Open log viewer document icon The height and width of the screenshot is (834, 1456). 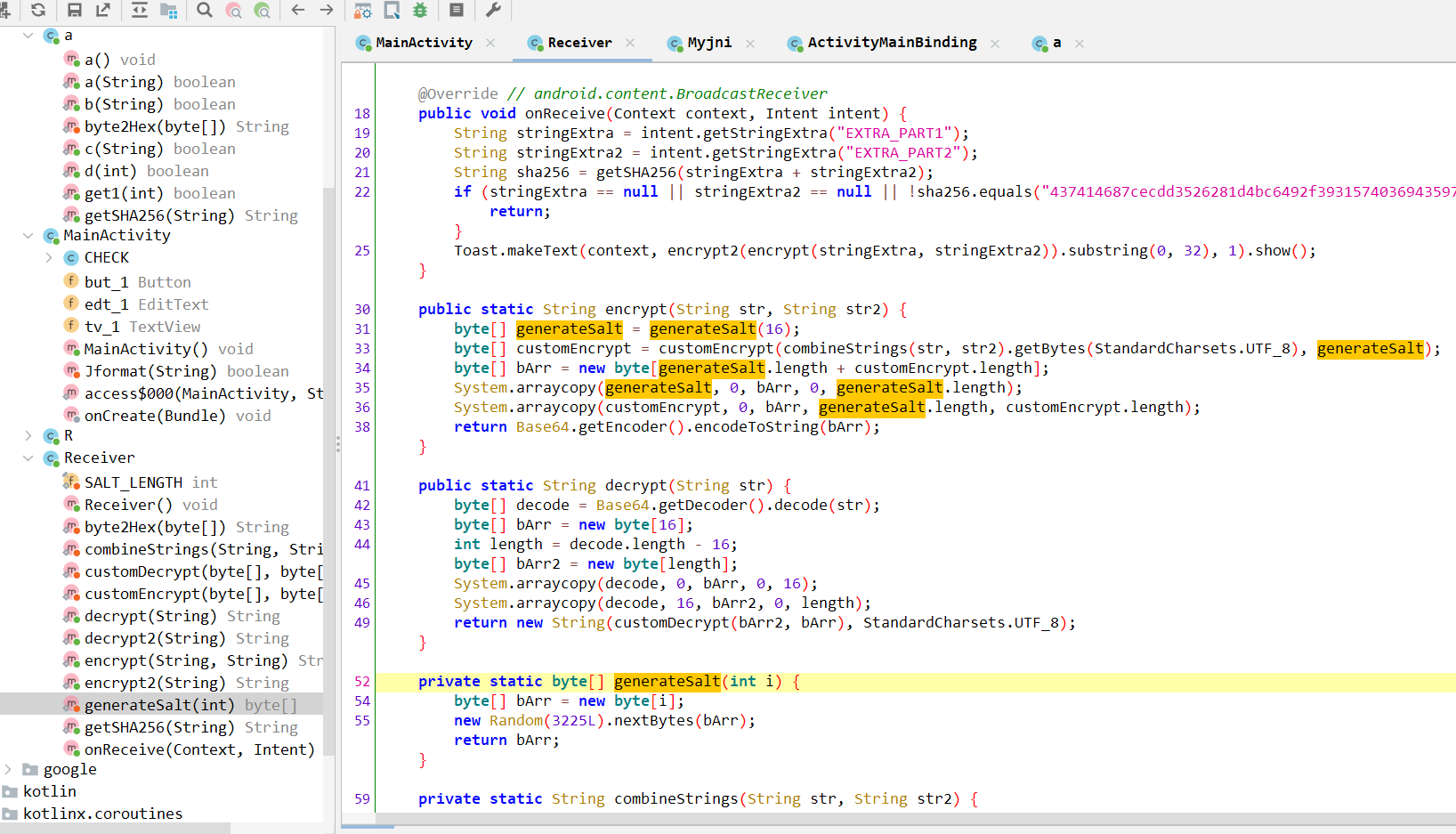(457, 10)
